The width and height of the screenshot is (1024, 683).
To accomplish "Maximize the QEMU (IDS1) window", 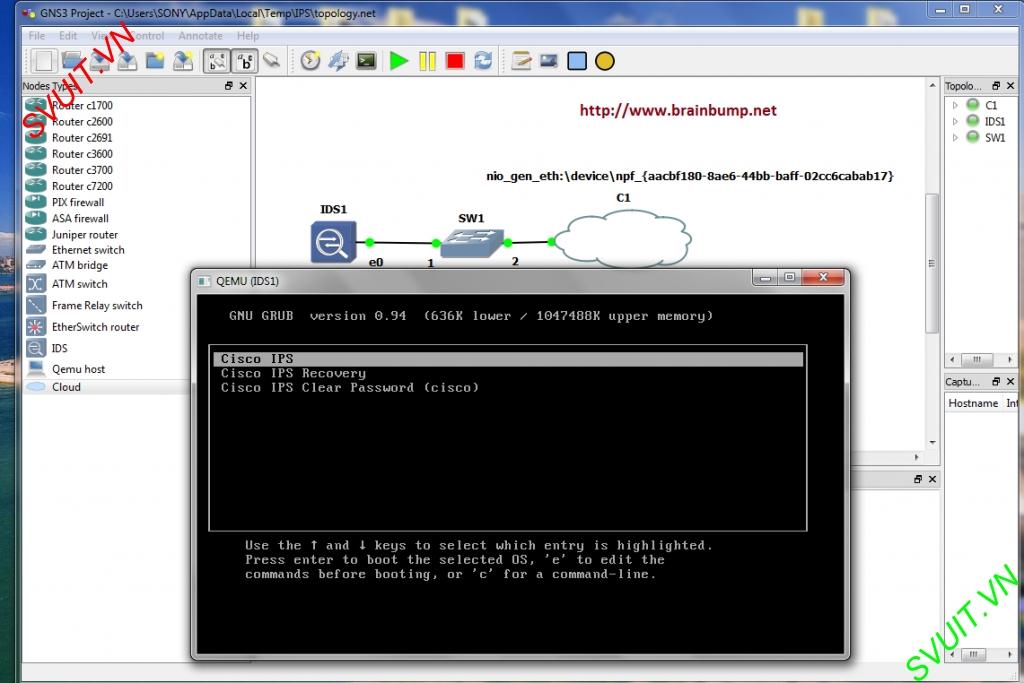I will pyautogui.click(x=790, y=278).
